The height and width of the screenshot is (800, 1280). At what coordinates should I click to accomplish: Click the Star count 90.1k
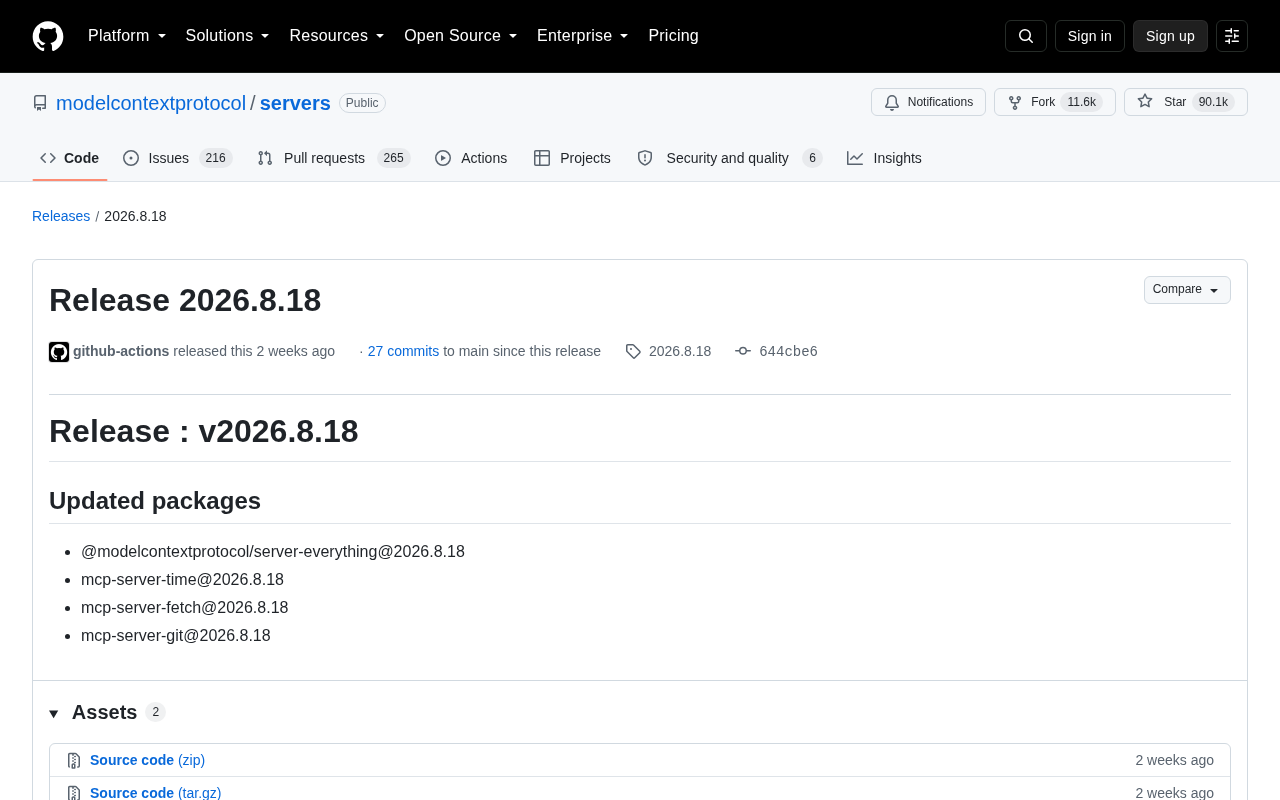coord(1213,102)
